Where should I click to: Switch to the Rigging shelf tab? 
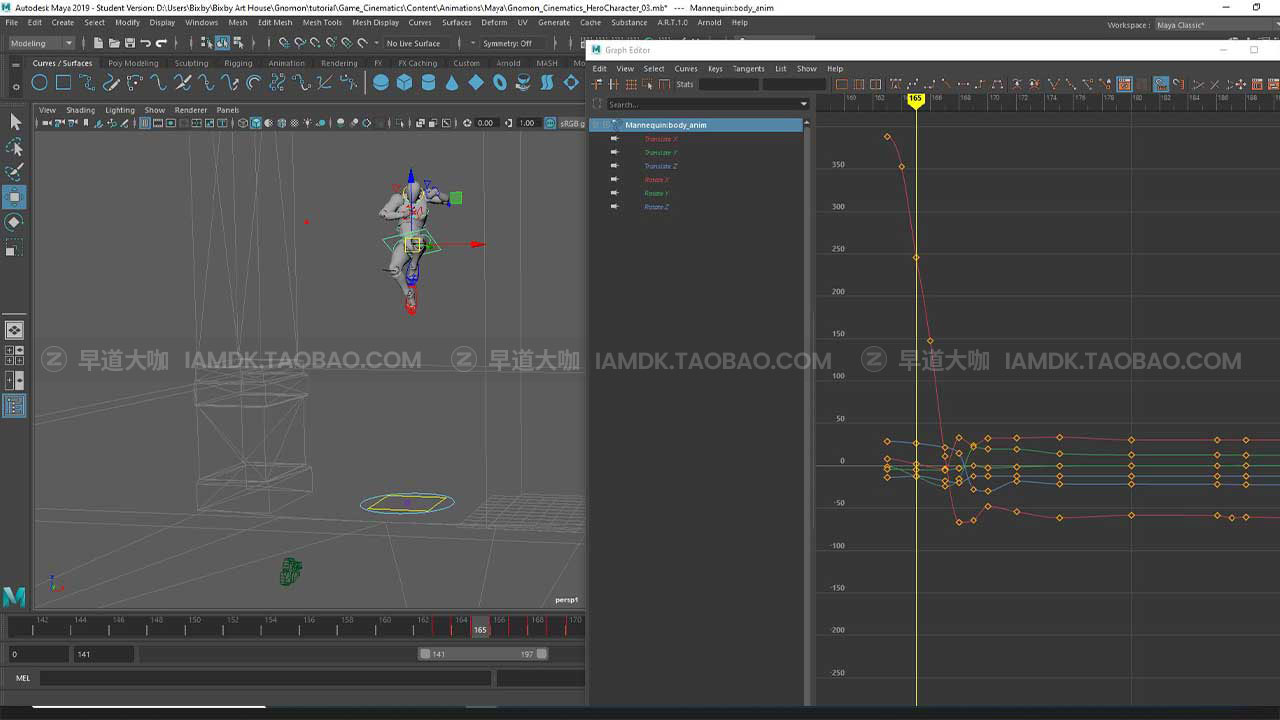[x=238, y=63]
